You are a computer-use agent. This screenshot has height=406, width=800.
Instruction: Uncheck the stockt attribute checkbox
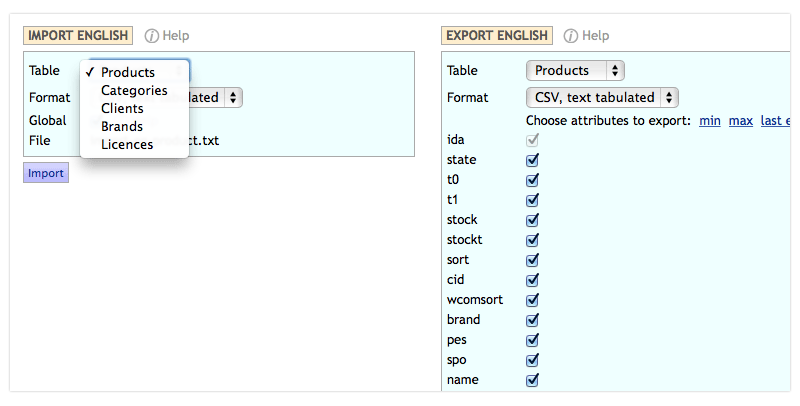pyautogui.click(x=532, y=240)
